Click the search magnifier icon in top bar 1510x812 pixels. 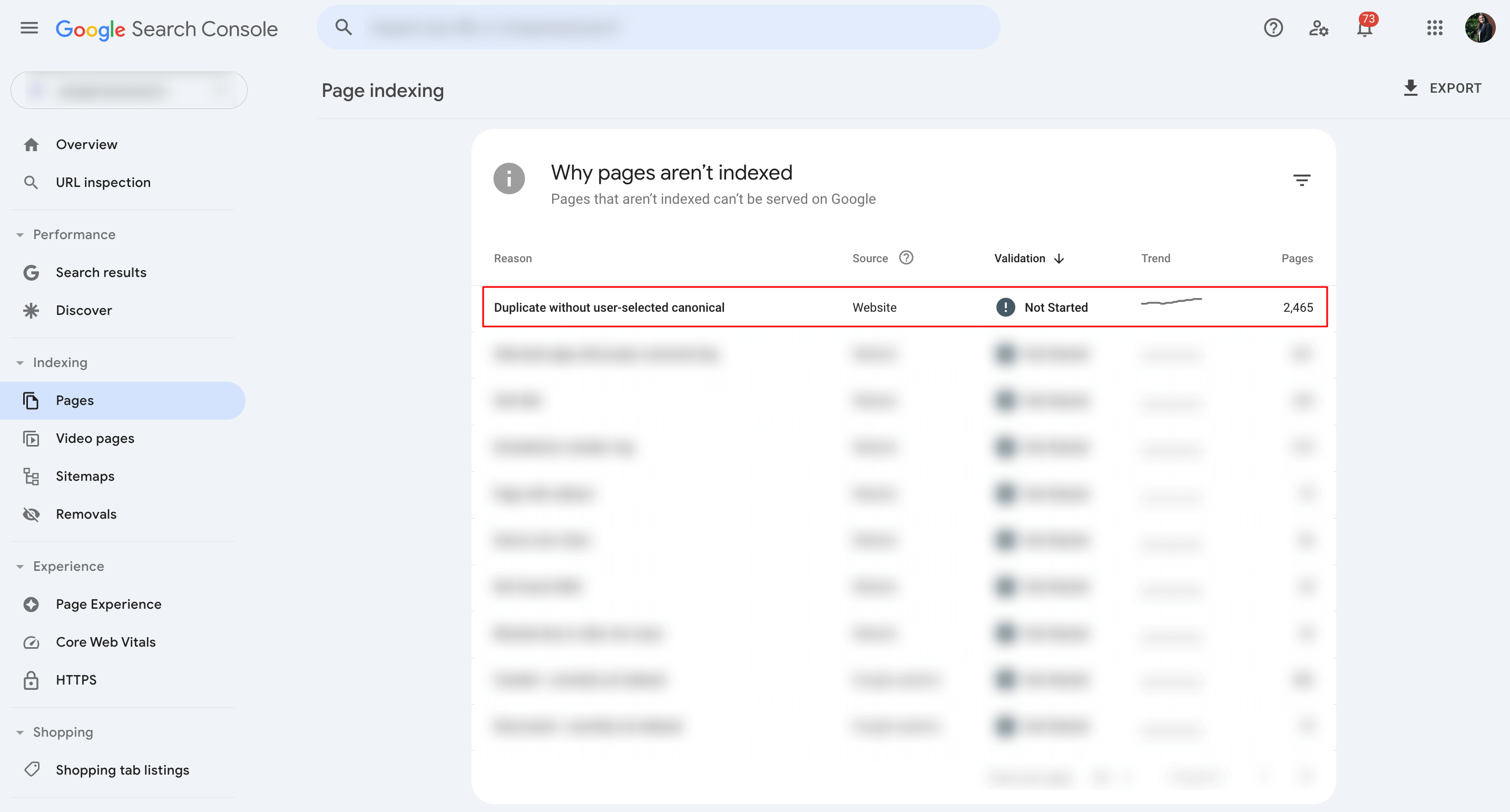344,27
